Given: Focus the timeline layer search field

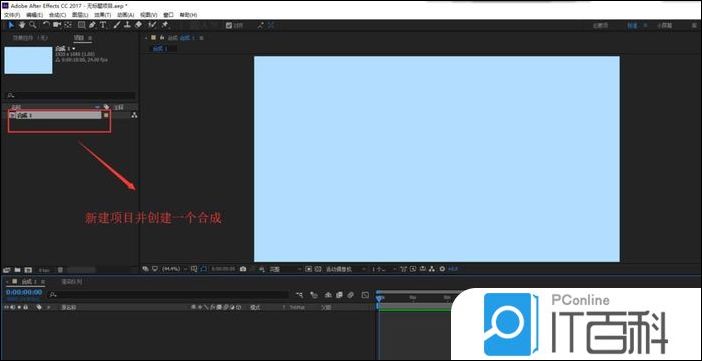Looking at the screenshot, I should [169, 295].
